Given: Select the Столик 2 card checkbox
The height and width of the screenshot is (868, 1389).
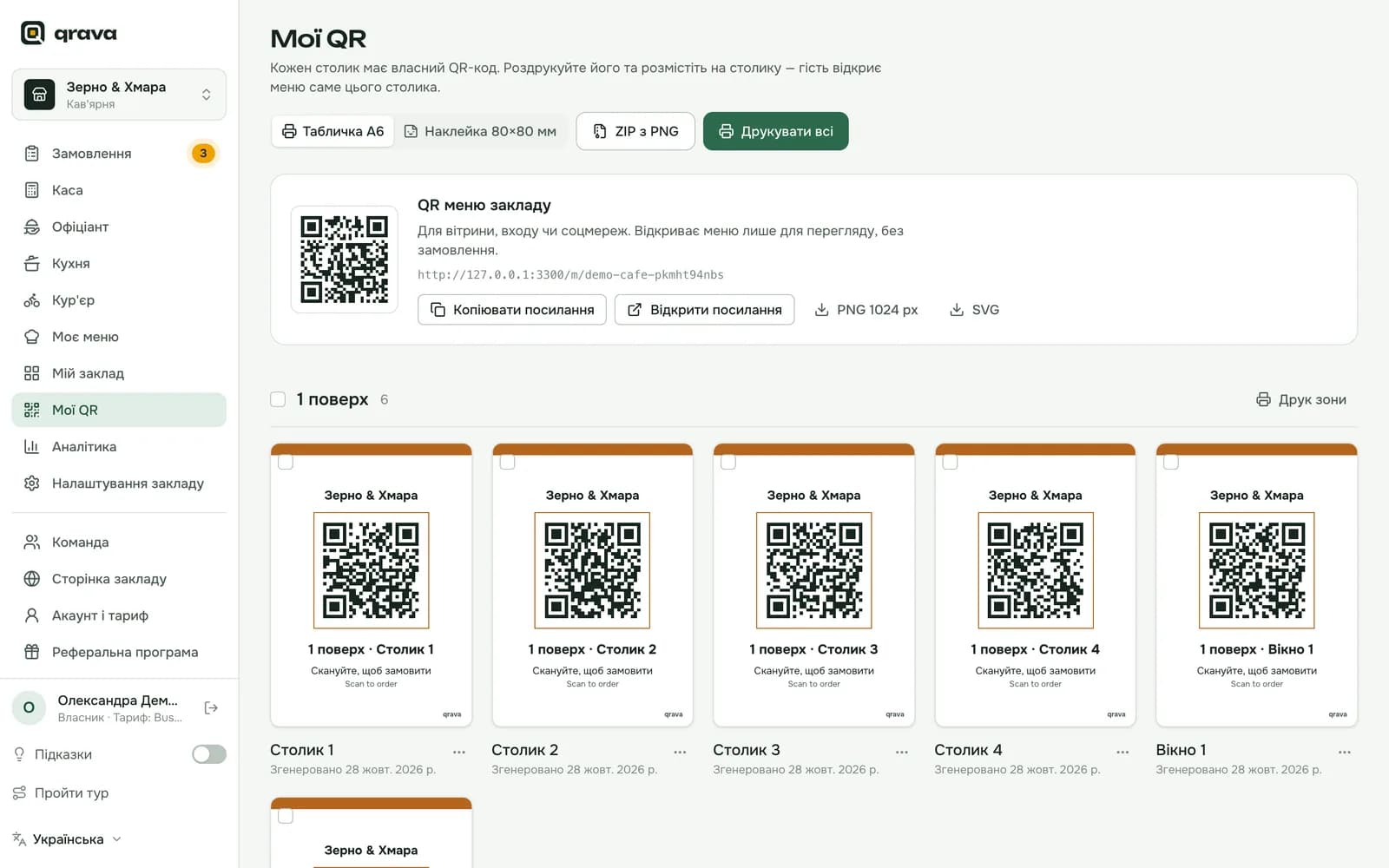Looking at the screenshot, I should pos(508,462).
